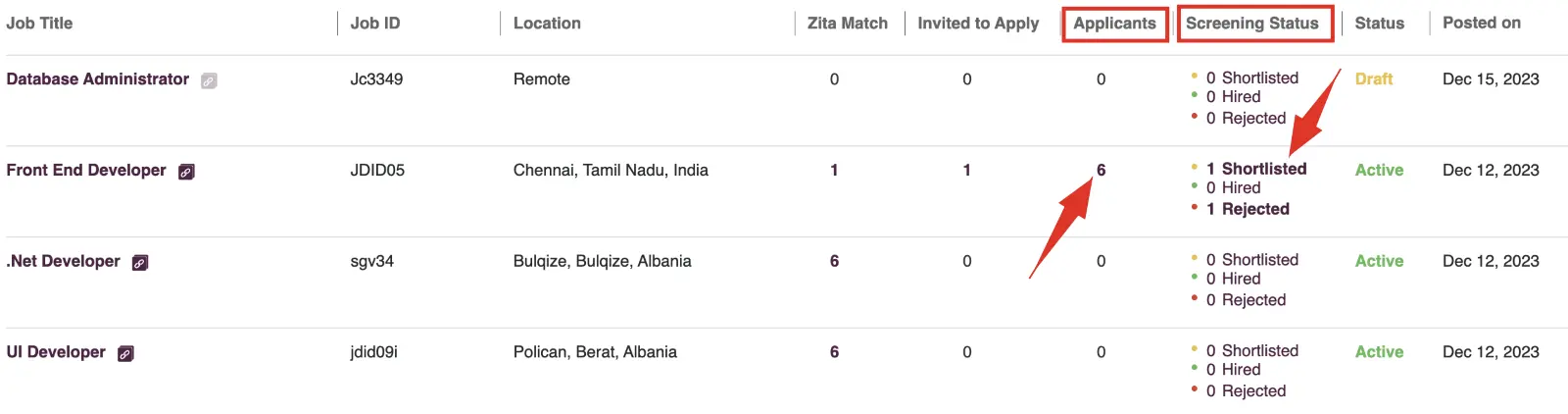
Task: Click link icon beside Database Administrator
Action: tap(209, 80)
